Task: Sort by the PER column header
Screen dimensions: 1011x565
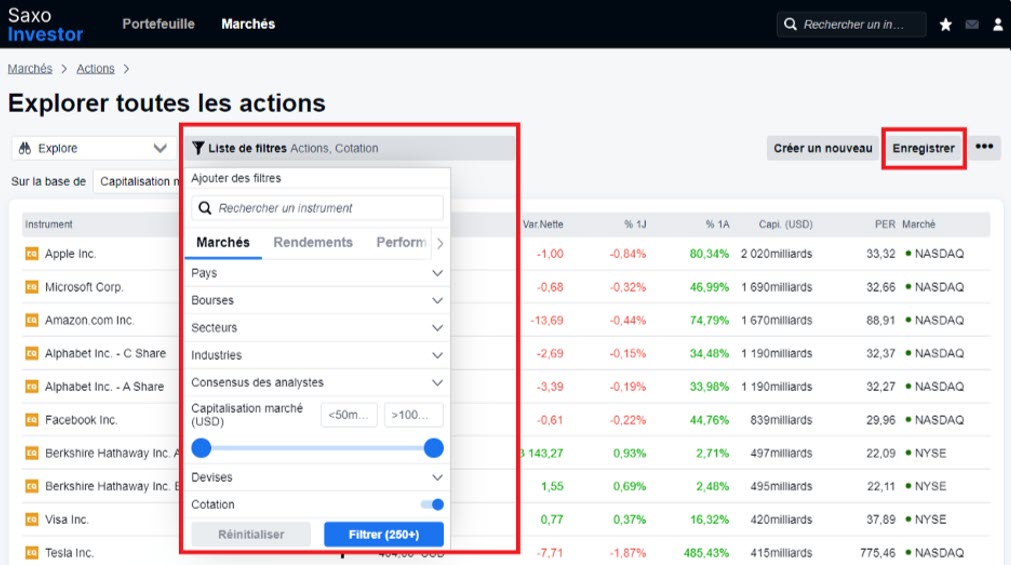Action: pyautogui.click(x=885, y=224)
